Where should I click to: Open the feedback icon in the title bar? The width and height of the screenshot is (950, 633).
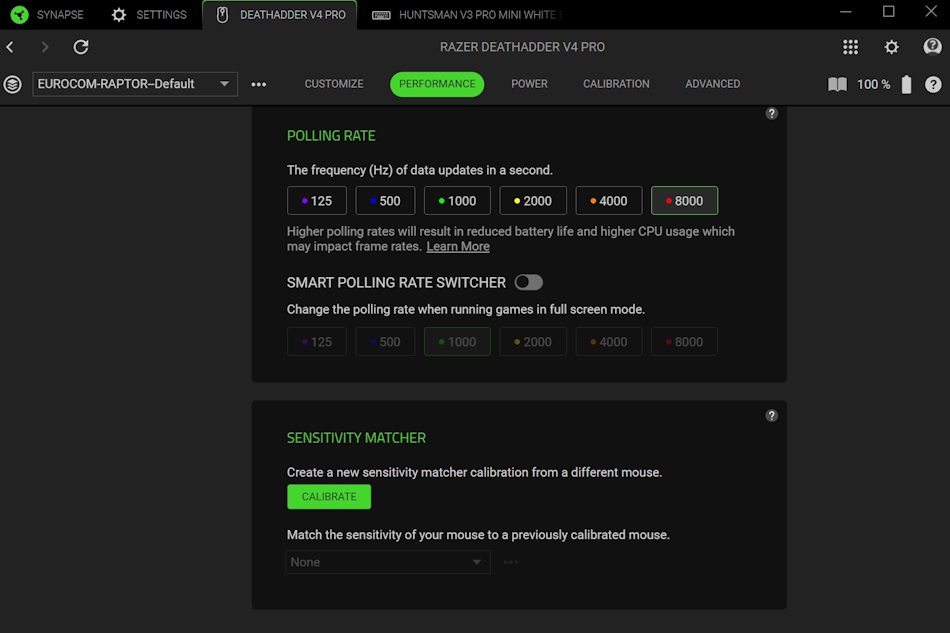click(x=932, y=47)
